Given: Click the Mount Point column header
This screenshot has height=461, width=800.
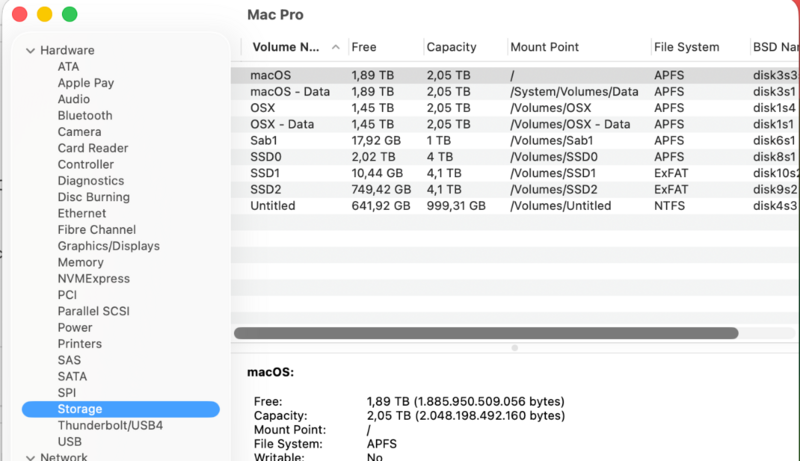Looking at the screenshot, I should point(544,47).
